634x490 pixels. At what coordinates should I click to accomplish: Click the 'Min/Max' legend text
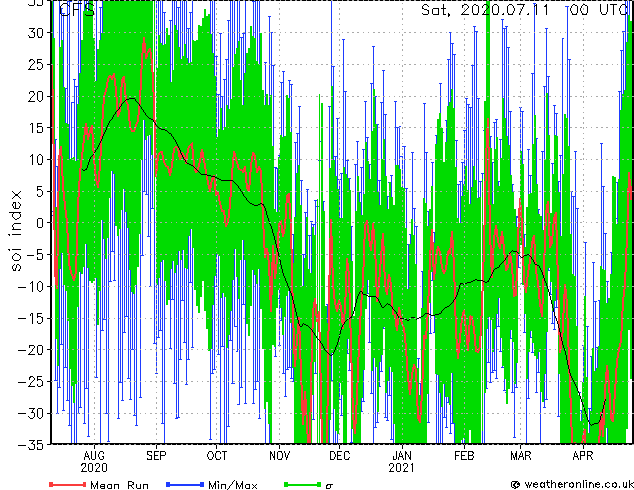[233, 485]
